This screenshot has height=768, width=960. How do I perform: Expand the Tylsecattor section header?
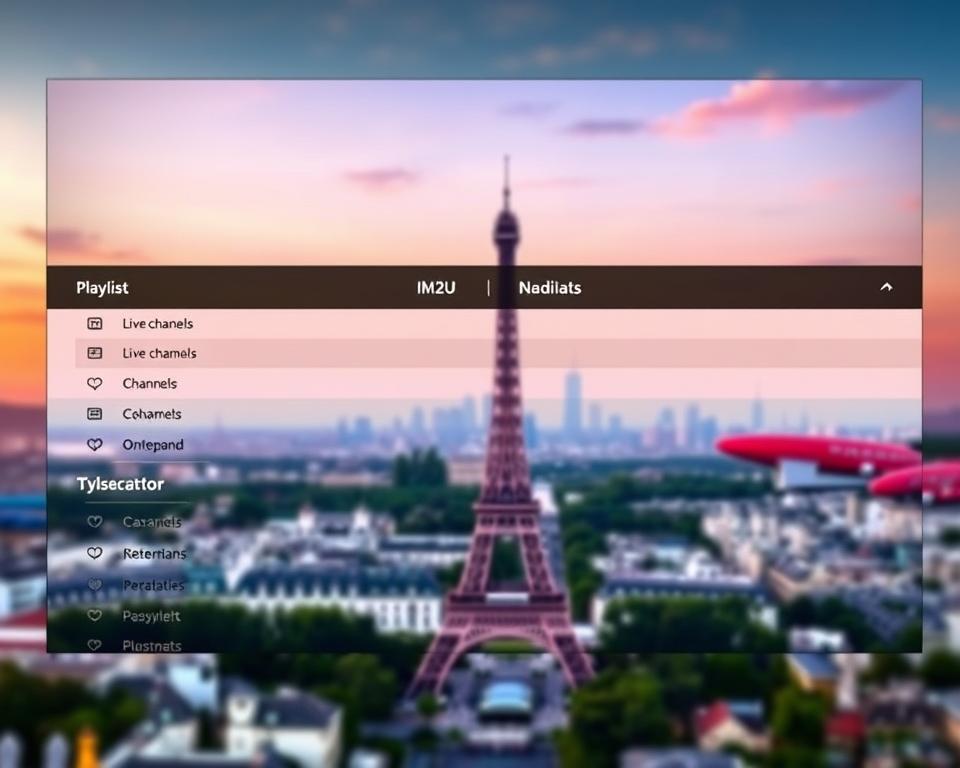coord(120,483)
